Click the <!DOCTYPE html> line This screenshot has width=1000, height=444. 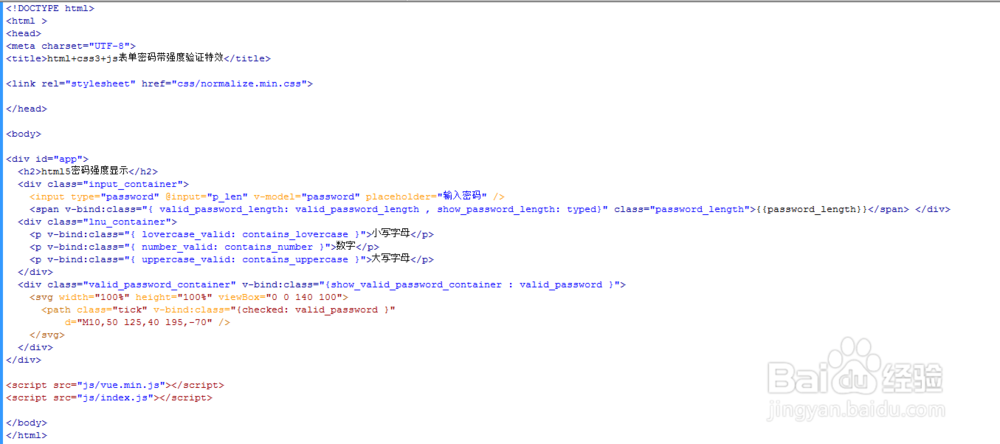(x=50, y=8)
